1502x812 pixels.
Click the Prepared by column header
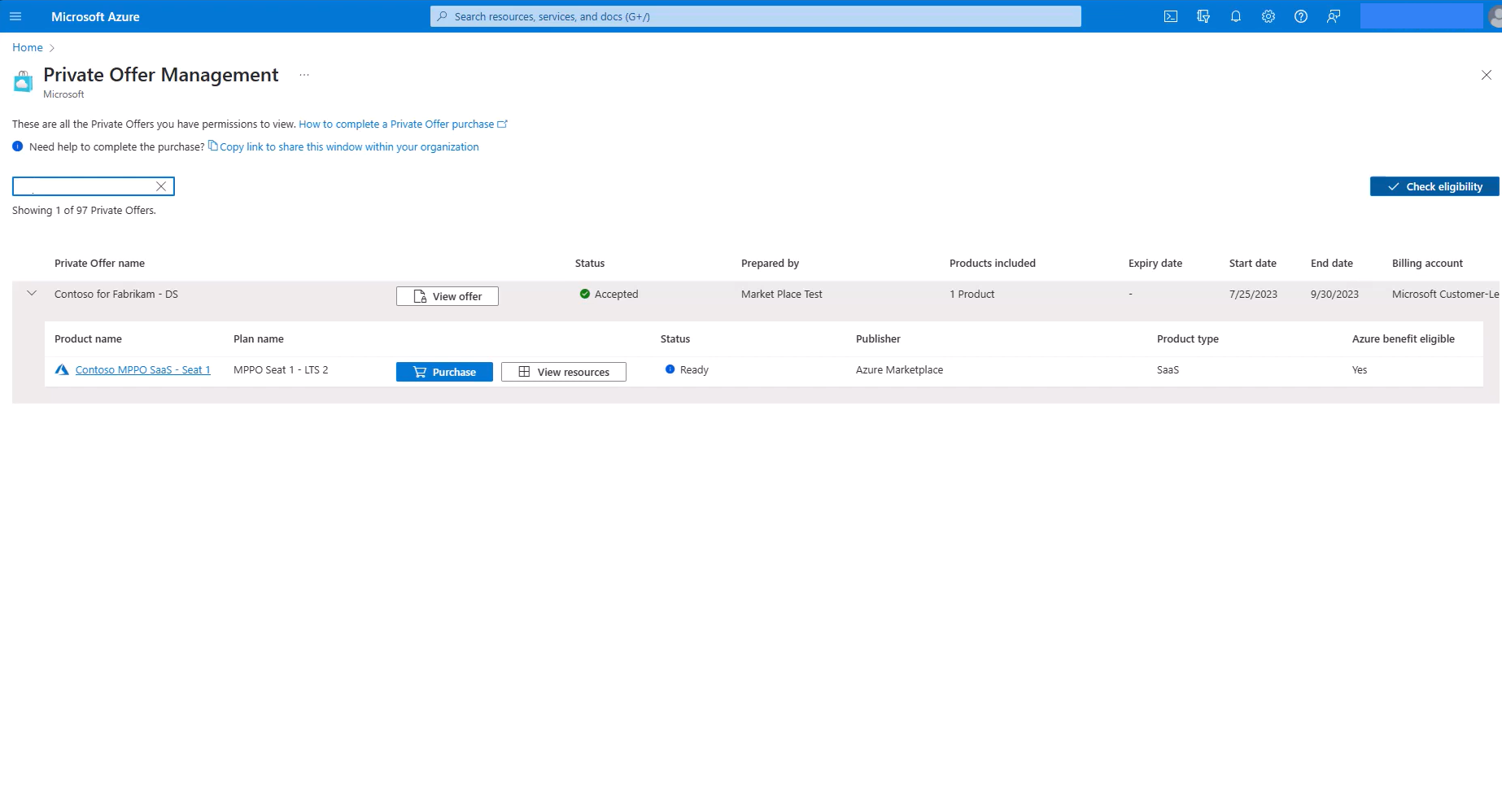pyautogui.click(x=770, y=263)
